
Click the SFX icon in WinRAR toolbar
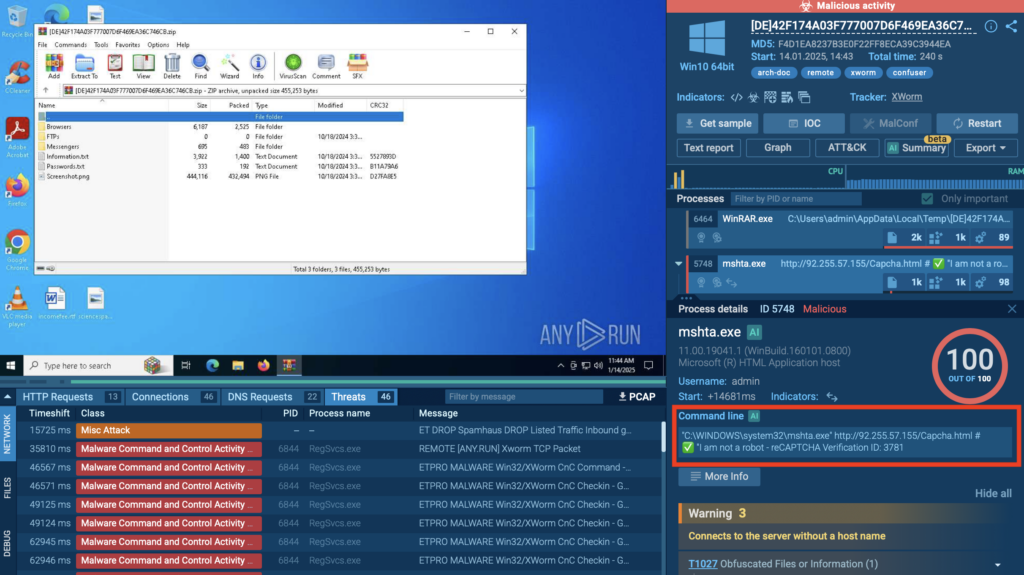click(x=357, y=66)
